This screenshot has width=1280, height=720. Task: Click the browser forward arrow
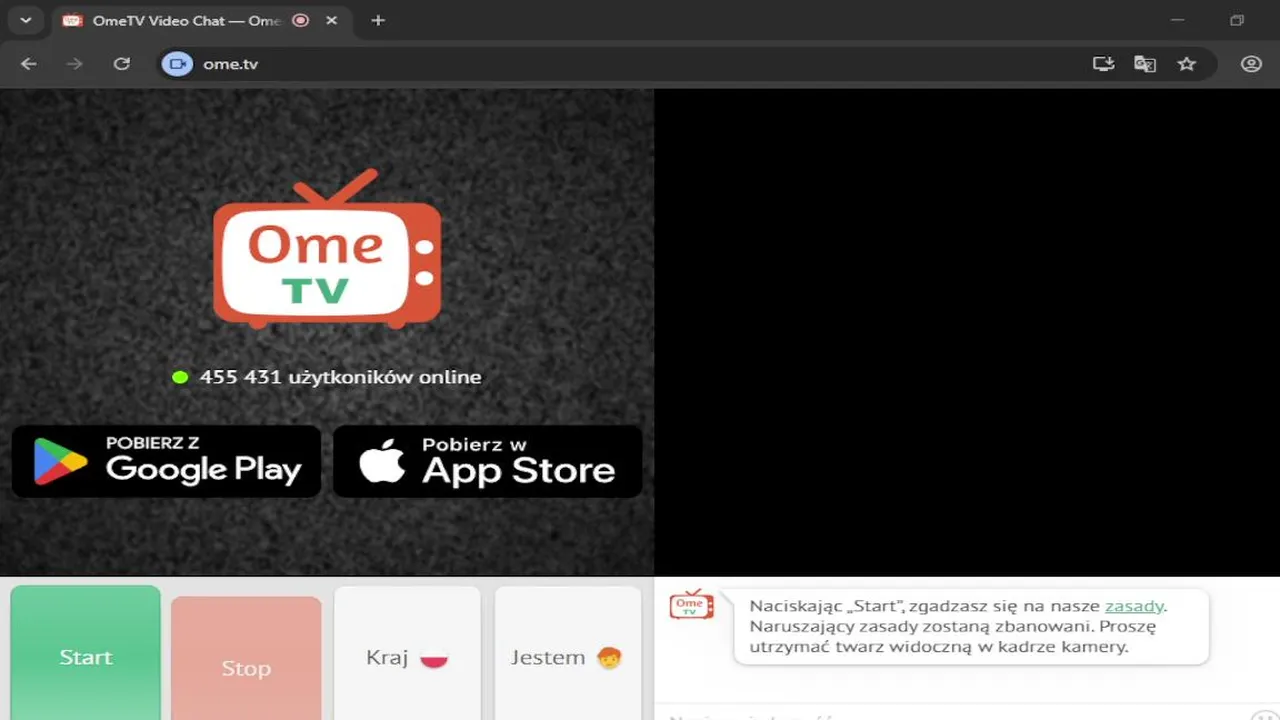74,64
